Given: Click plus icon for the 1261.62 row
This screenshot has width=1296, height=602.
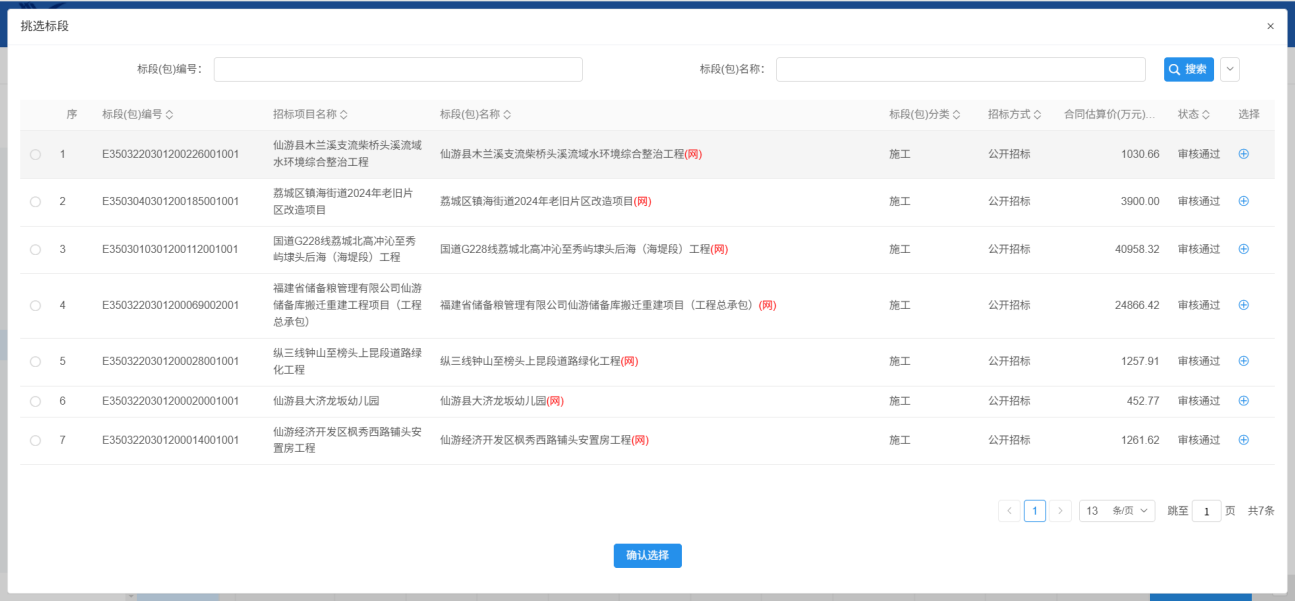Looking at the screenshot, I should [1243, 440].
